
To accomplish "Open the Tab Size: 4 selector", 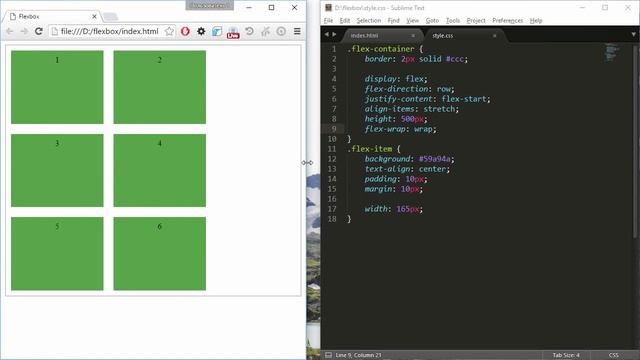I will pyautogui.click(x=566, y=355).
